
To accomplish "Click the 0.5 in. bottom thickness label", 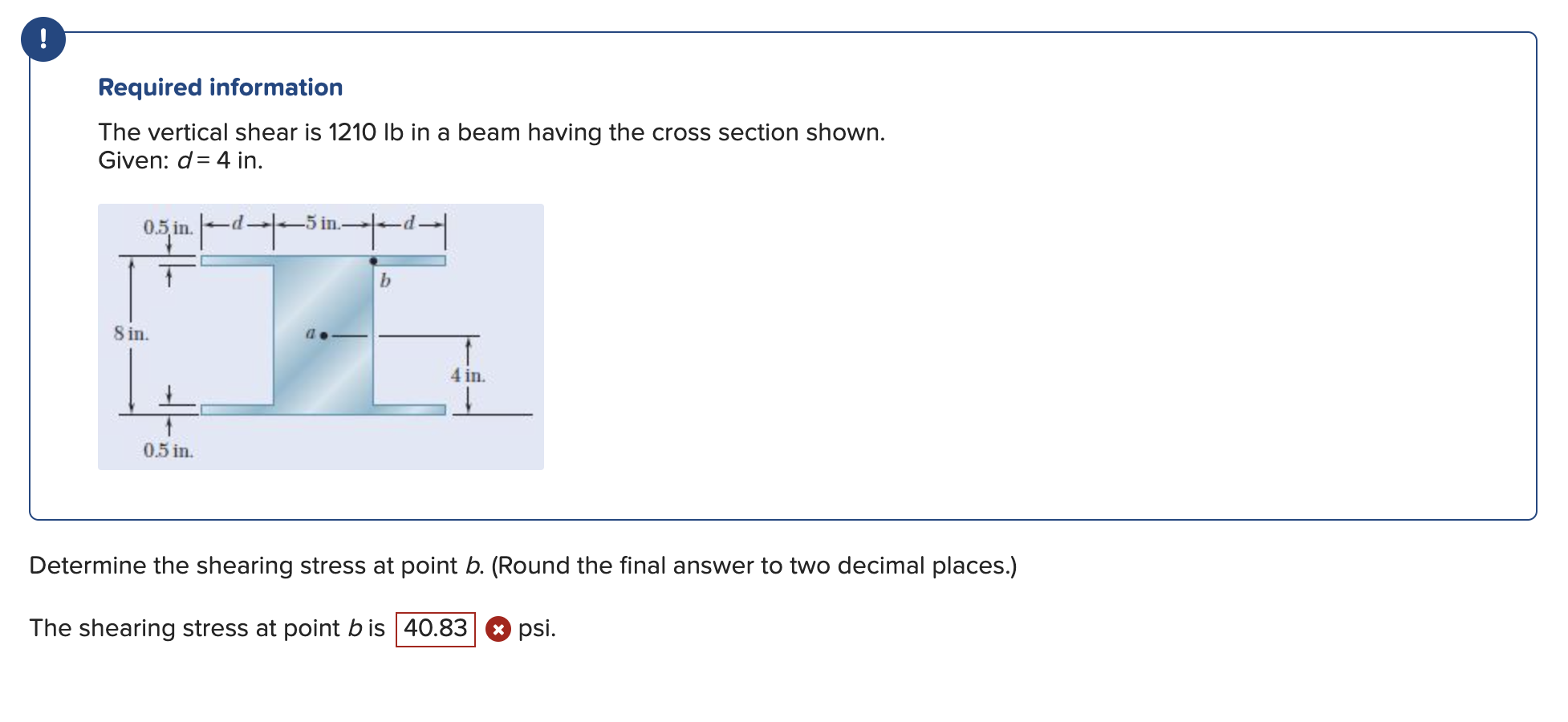I will click(168, 450).
